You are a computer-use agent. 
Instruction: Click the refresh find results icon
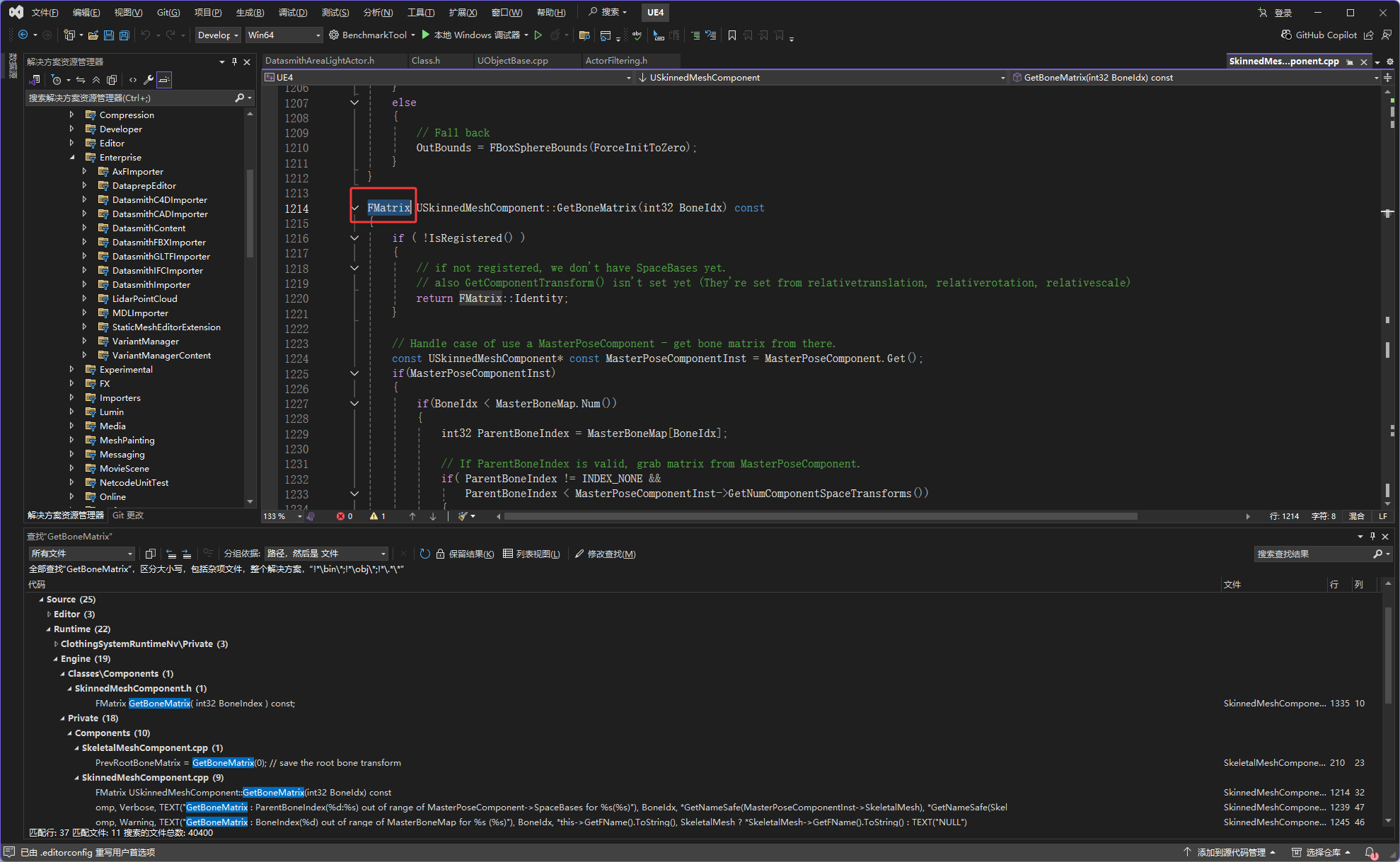tap(424, 554)
